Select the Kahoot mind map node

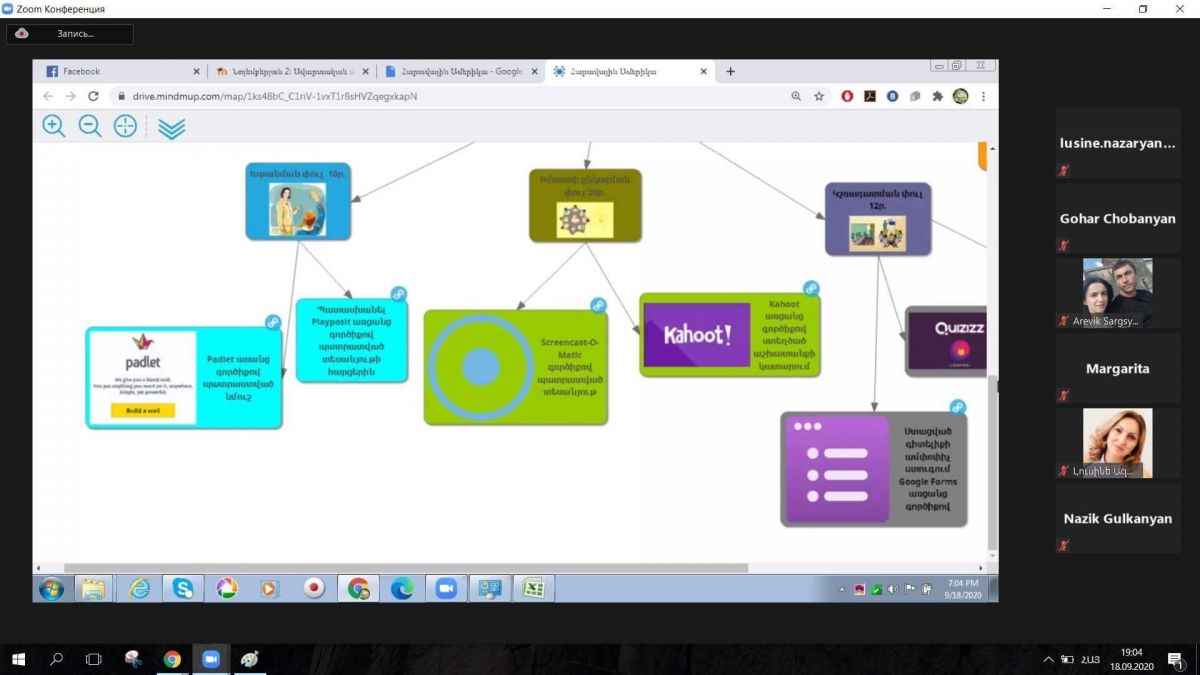(729, 335)
